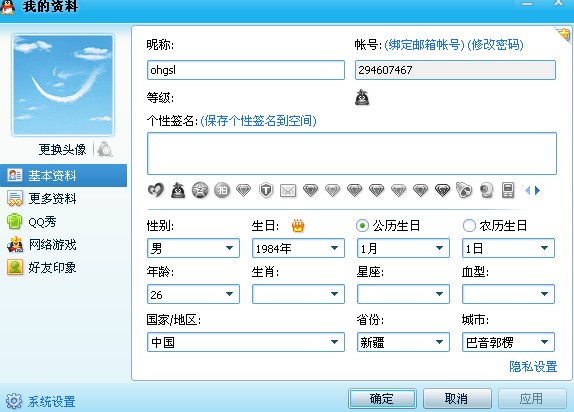Open the birth month dropdown showing 1月
Image resolution: width=574 pixels, height=412 pixels.
coord(403,248)
